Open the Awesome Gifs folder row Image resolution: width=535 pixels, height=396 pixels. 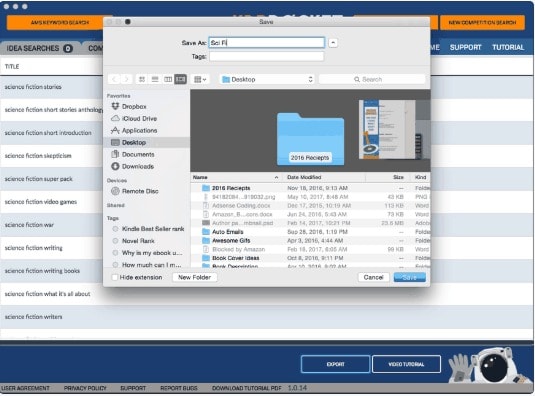click(x=310, y=240)
